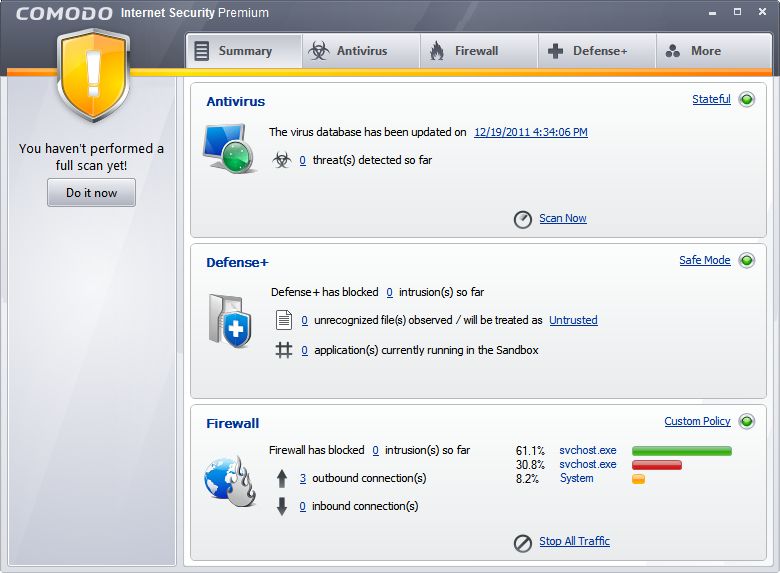Screen dimensions: 780x573
Task: Click the 30.8% traffic value
Action: pyautogui.click(x=530, y=465)
